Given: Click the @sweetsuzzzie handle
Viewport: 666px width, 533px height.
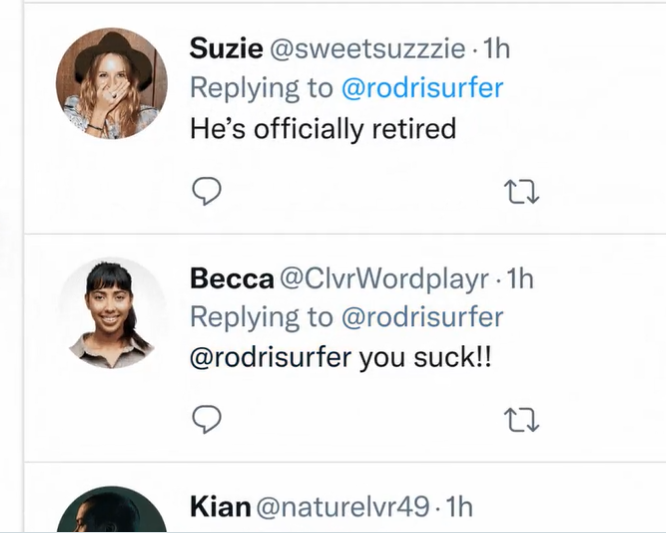Looking at the screenshot, I should point(368,49).
